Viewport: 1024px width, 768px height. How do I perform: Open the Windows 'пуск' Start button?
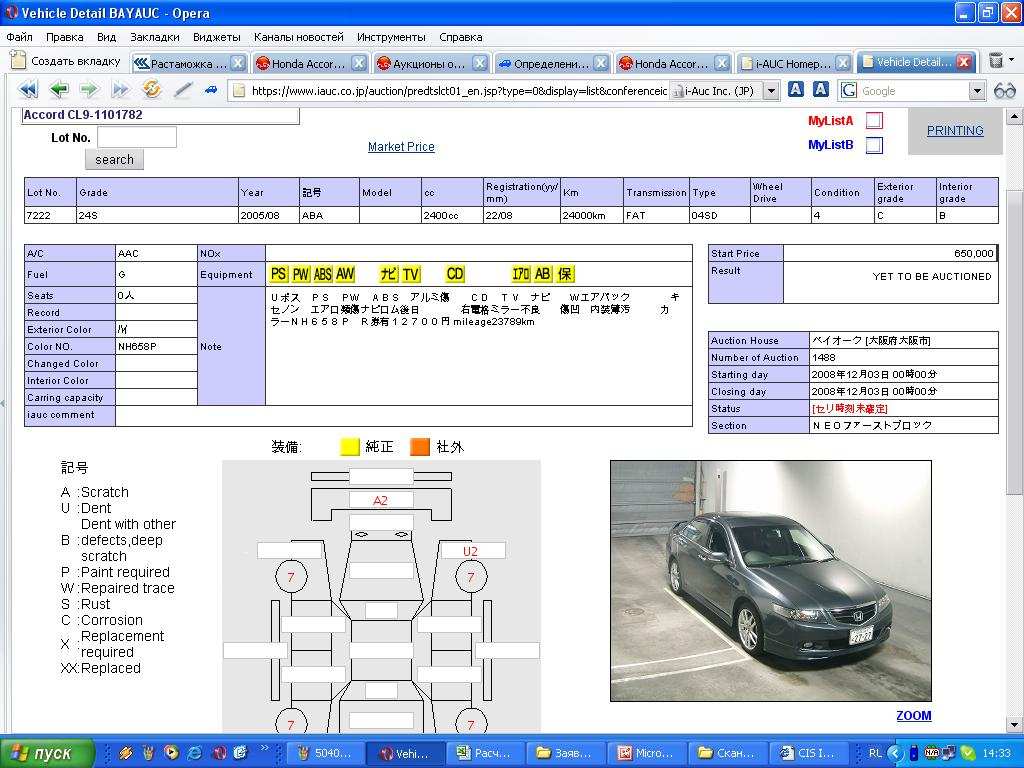pos(47,753)
